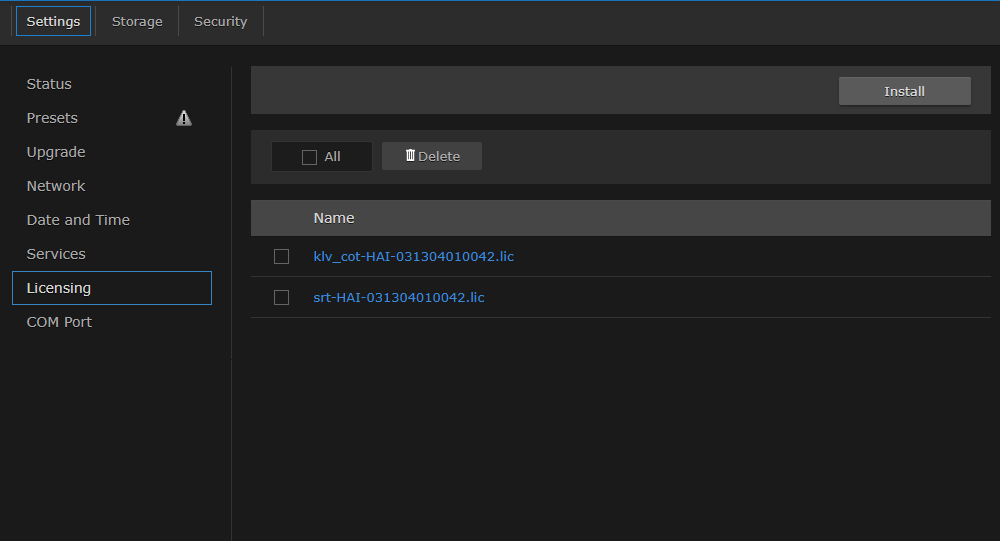Open the Services page
This screenshot has height=541, width=1000.
(x=56, y=254)
